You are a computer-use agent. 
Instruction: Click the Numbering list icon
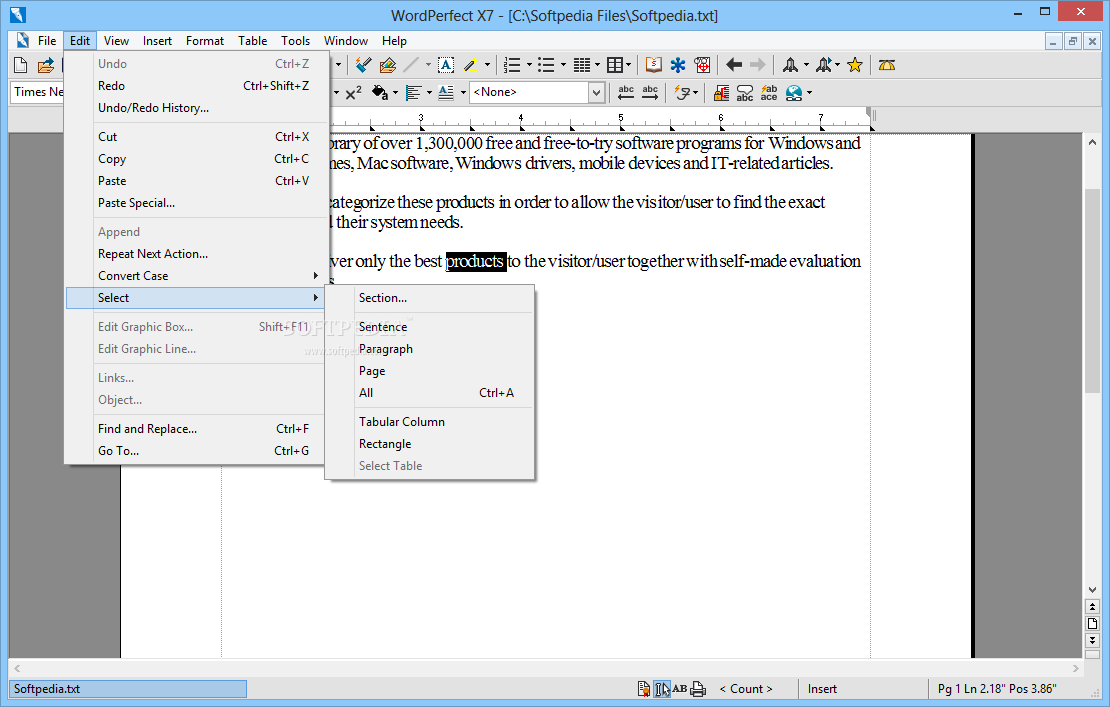click(x=512, y=65)
